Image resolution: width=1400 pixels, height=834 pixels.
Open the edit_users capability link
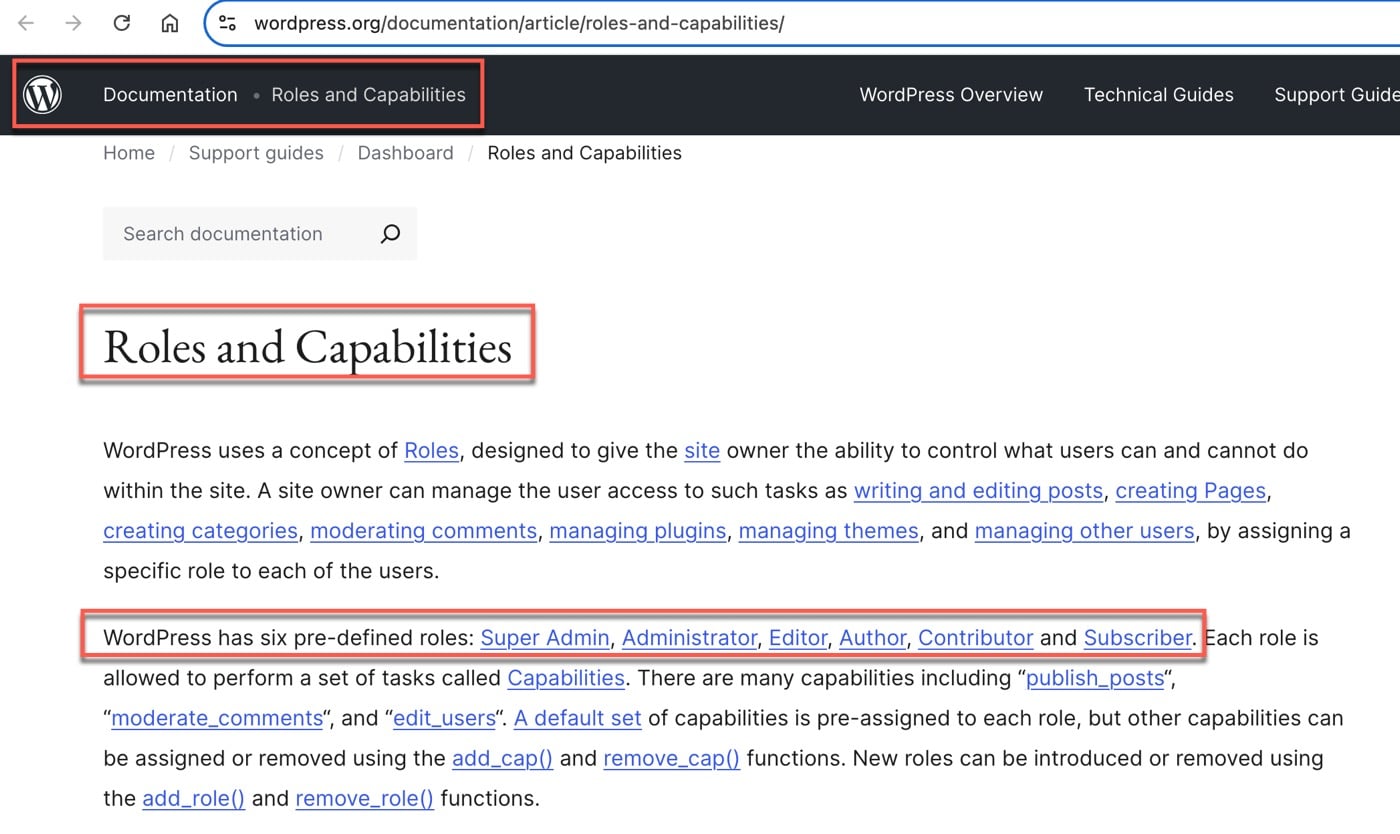point(444,718)
